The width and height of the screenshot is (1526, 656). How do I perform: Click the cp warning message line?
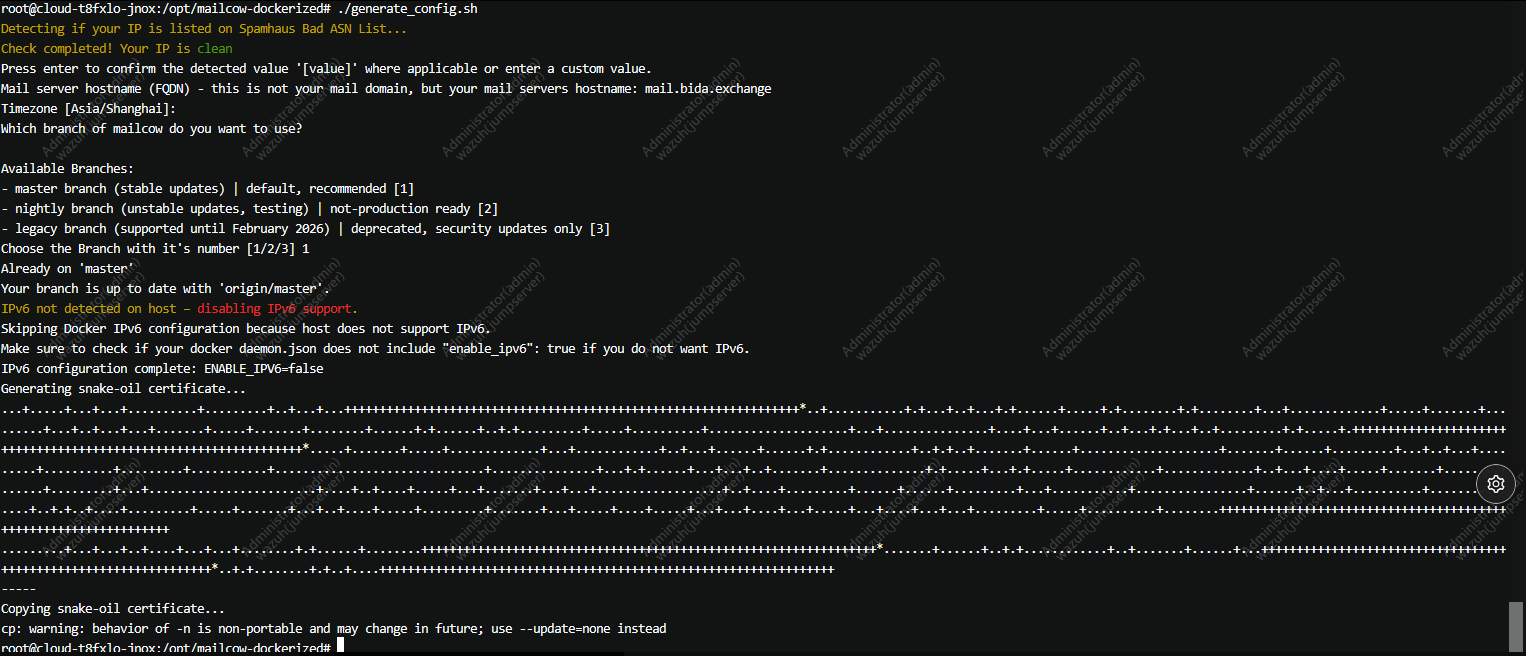click(x=333, y=628)
